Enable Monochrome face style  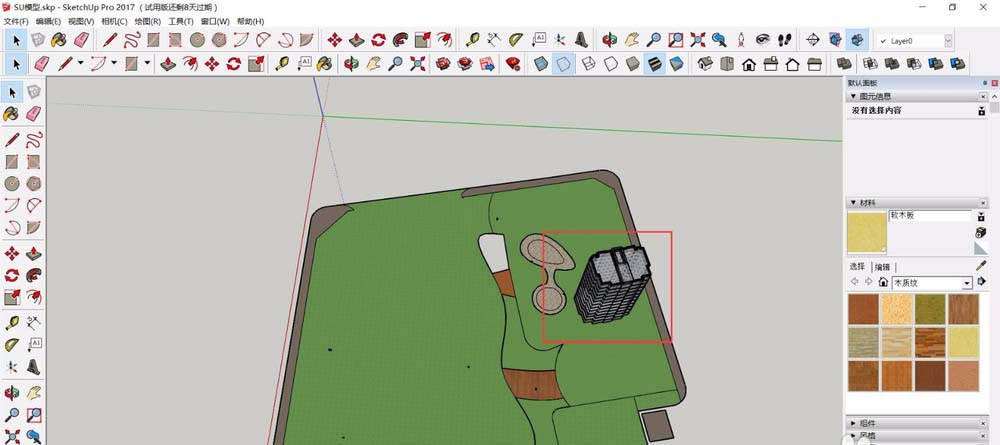coord(677,64)
